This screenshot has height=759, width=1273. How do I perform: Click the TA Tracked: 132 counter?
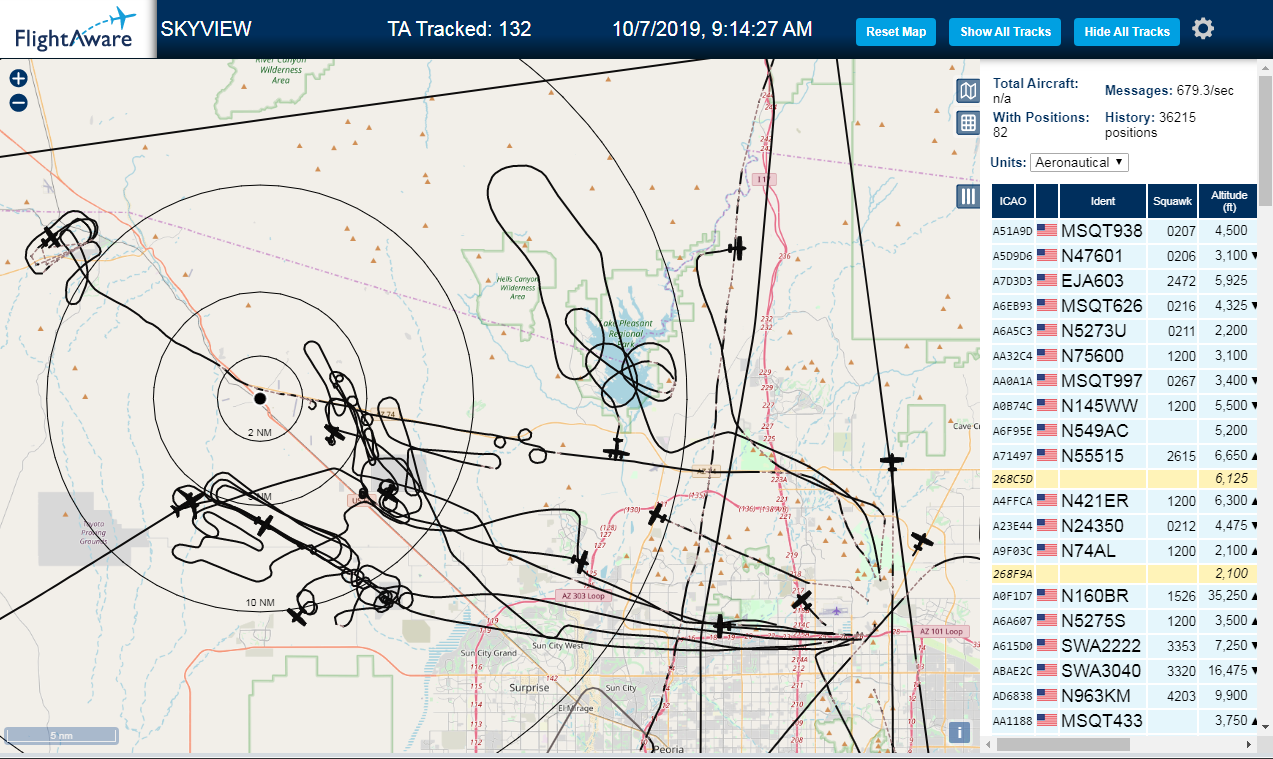[x=459, y=29]
